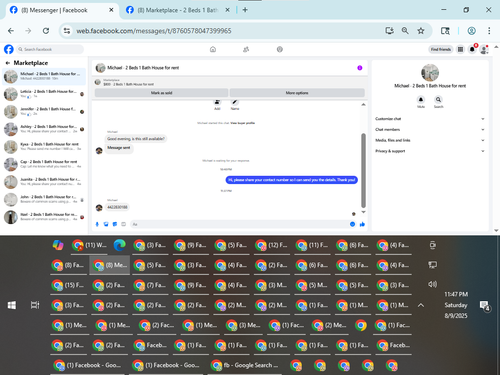Expand the Privacy & support section
Screen dimensions: 500x375
(x=429, y=151)
